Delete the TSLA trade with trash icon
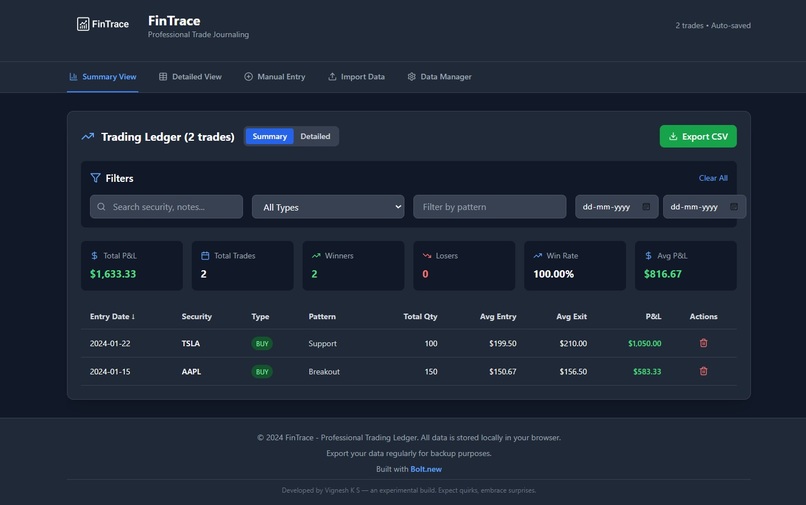Screen dimensions: 806x505 point(704,343)
